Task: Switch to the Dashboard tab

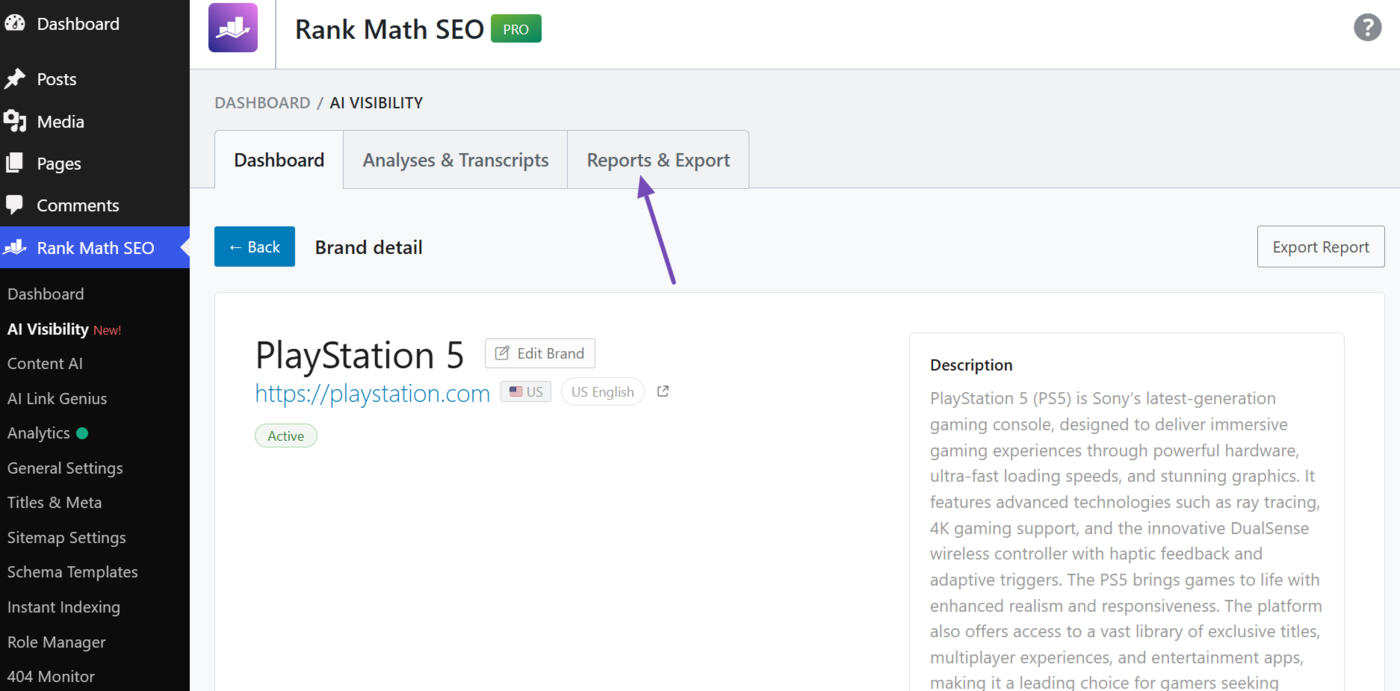Action: pyautogui.click(x=279, y=160)
